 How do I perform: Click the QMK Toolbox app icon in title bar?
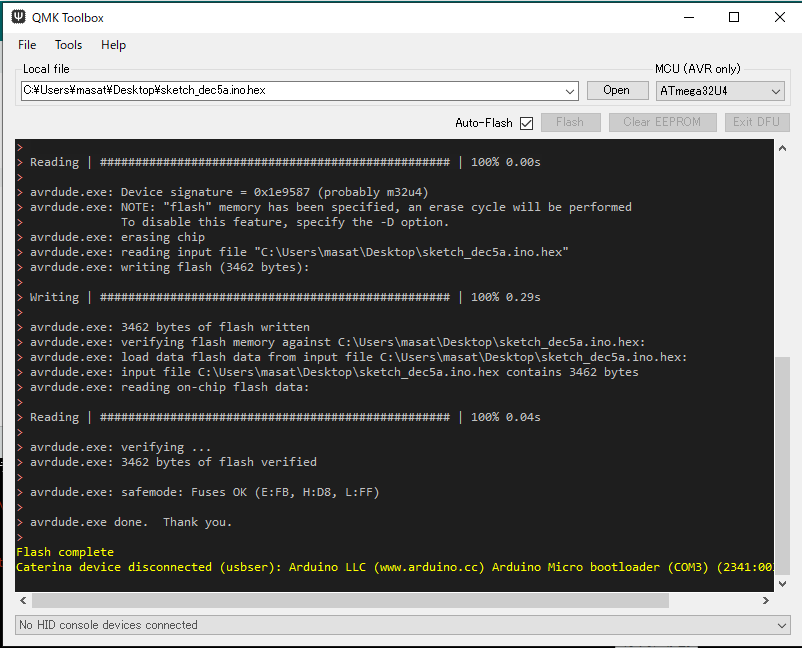[x=18, y=17]
